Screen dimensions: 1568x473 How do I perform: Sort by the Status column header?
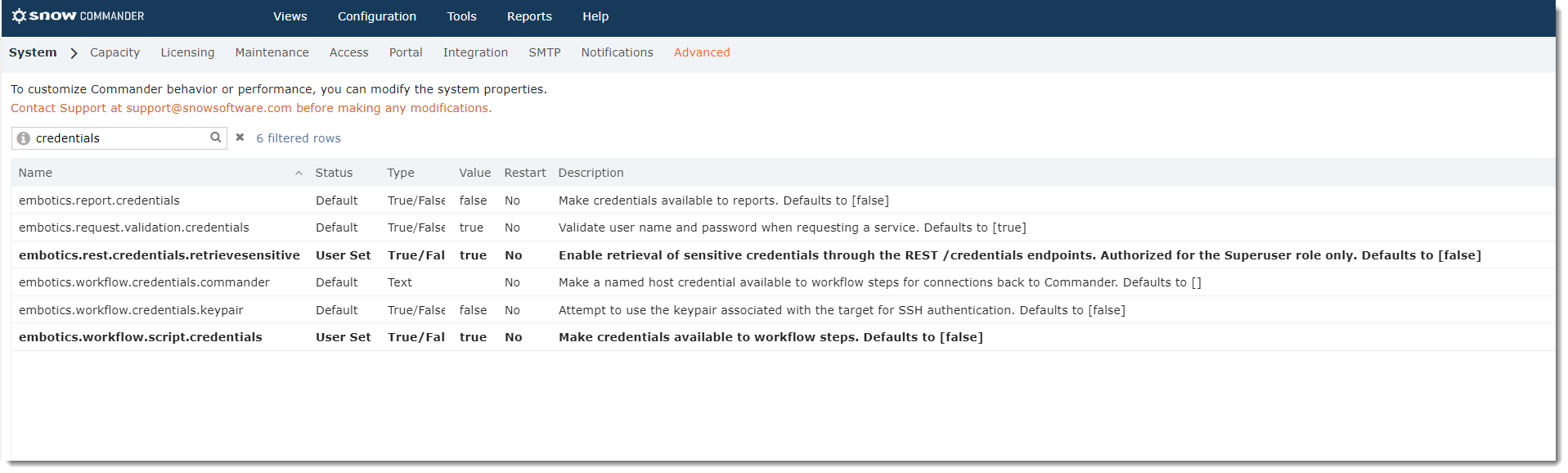(334, 173)
